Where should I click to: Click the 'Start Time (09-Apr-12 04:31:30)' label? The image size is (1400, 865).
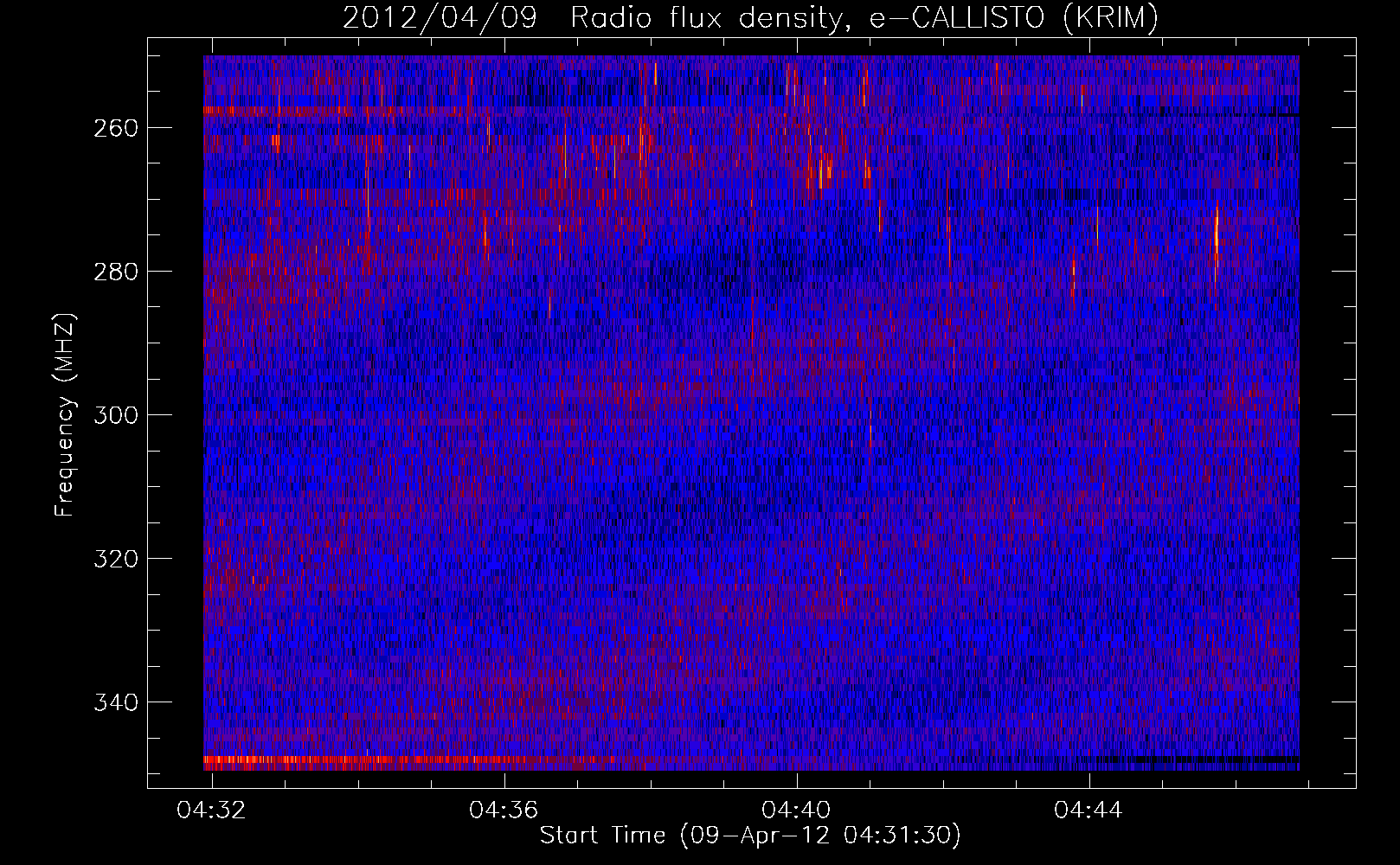(x=750, y=836)
